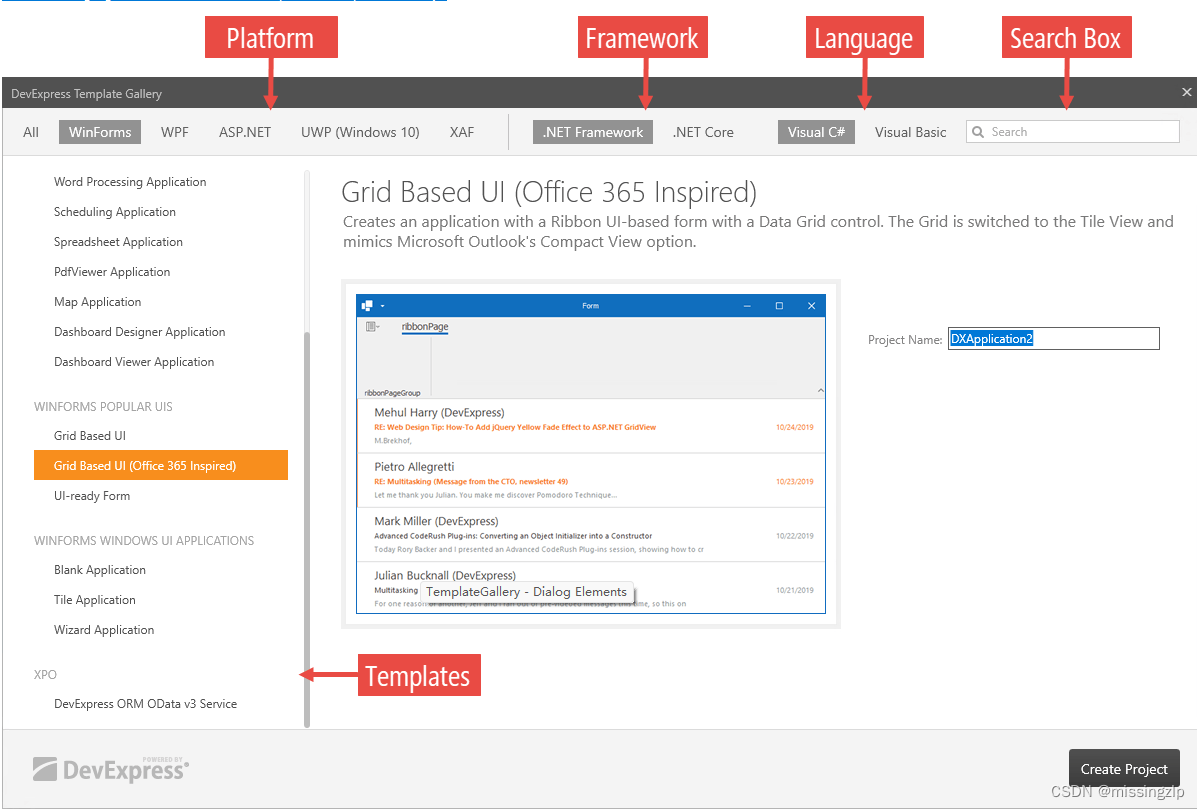
Task: Select DevExpress ORM OData v3 Service
Action: pyautogui.click(x=145, y=704)
